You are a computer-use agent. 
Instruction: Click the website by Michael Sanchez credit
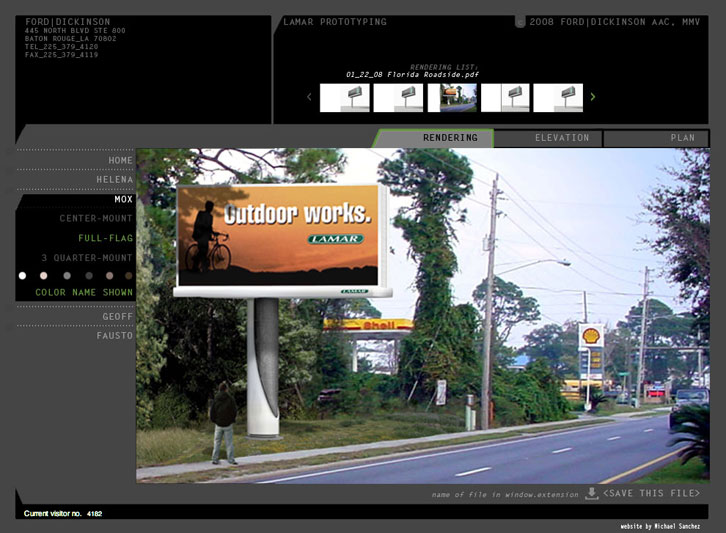pos(660,526)
